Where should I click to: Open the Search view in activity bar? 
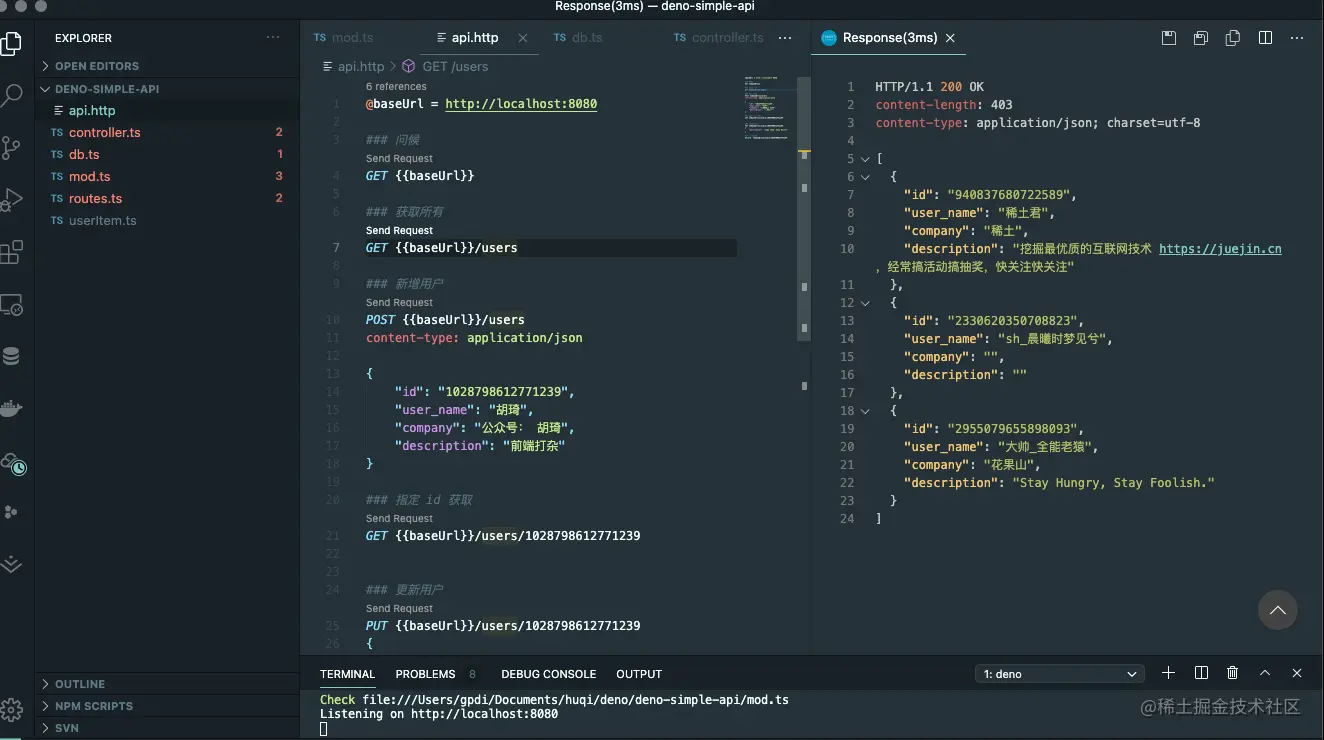tap(13, 95)
